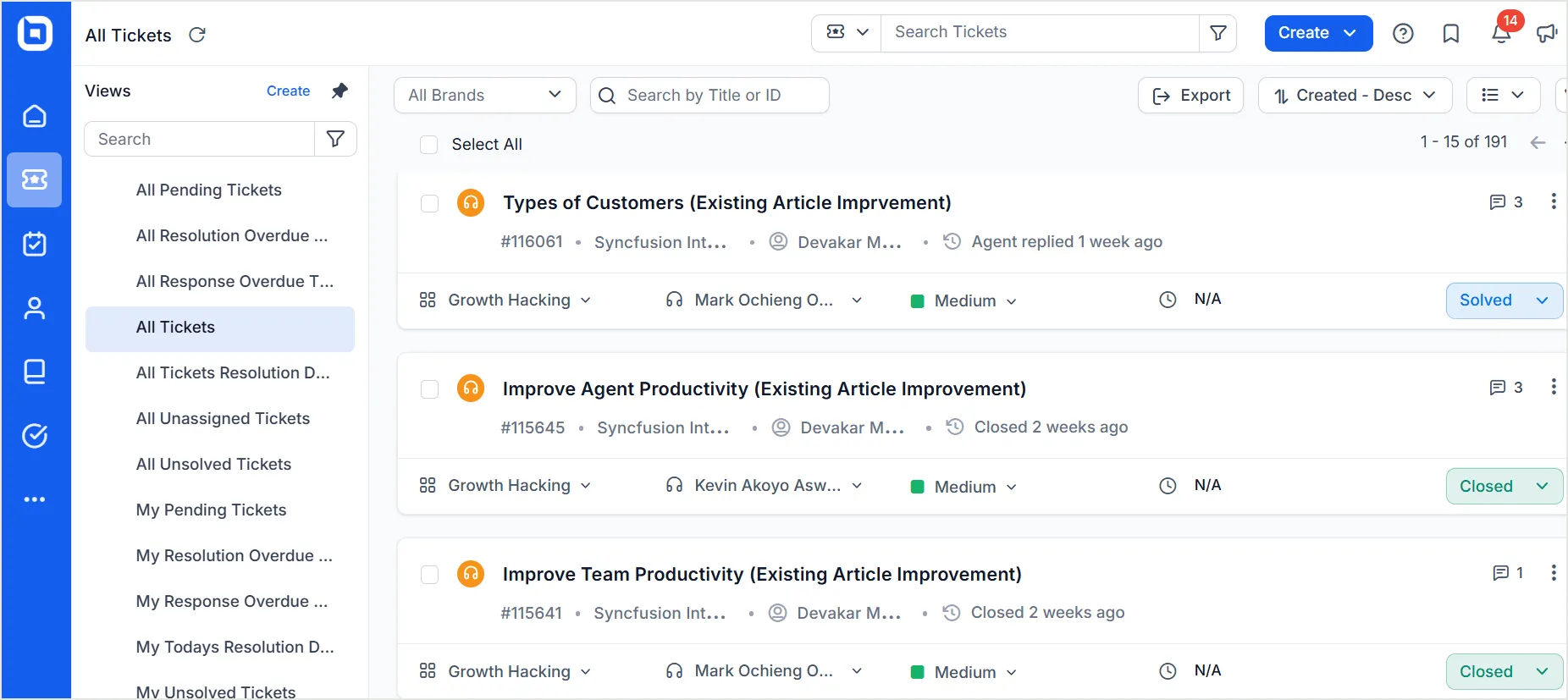Screen dimensions: 1568x700
Task: Open the announcements megaphone icon
Action: [1548, 33]
